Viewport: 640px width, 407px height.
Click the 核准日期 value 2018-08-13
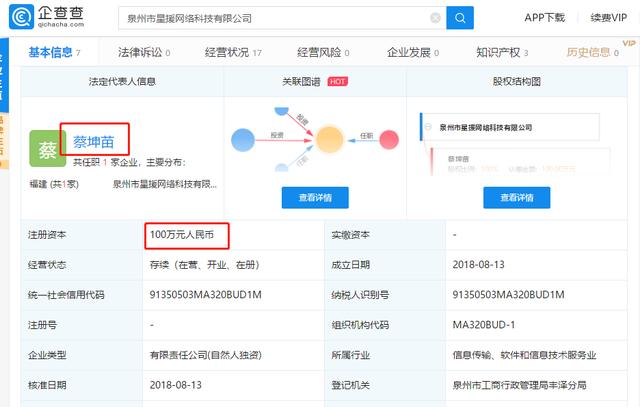pos(176,385)
